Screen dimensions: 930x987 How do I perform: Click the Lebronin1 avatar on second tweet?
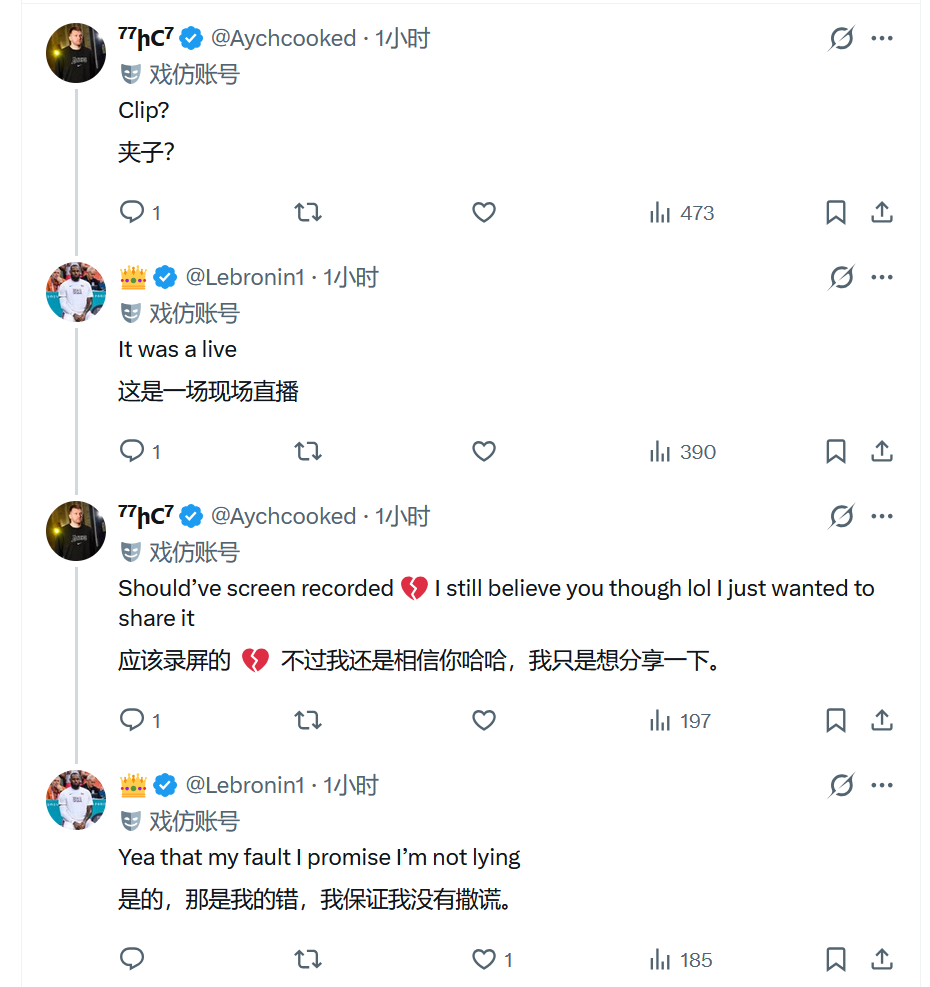tap(76, 292)
